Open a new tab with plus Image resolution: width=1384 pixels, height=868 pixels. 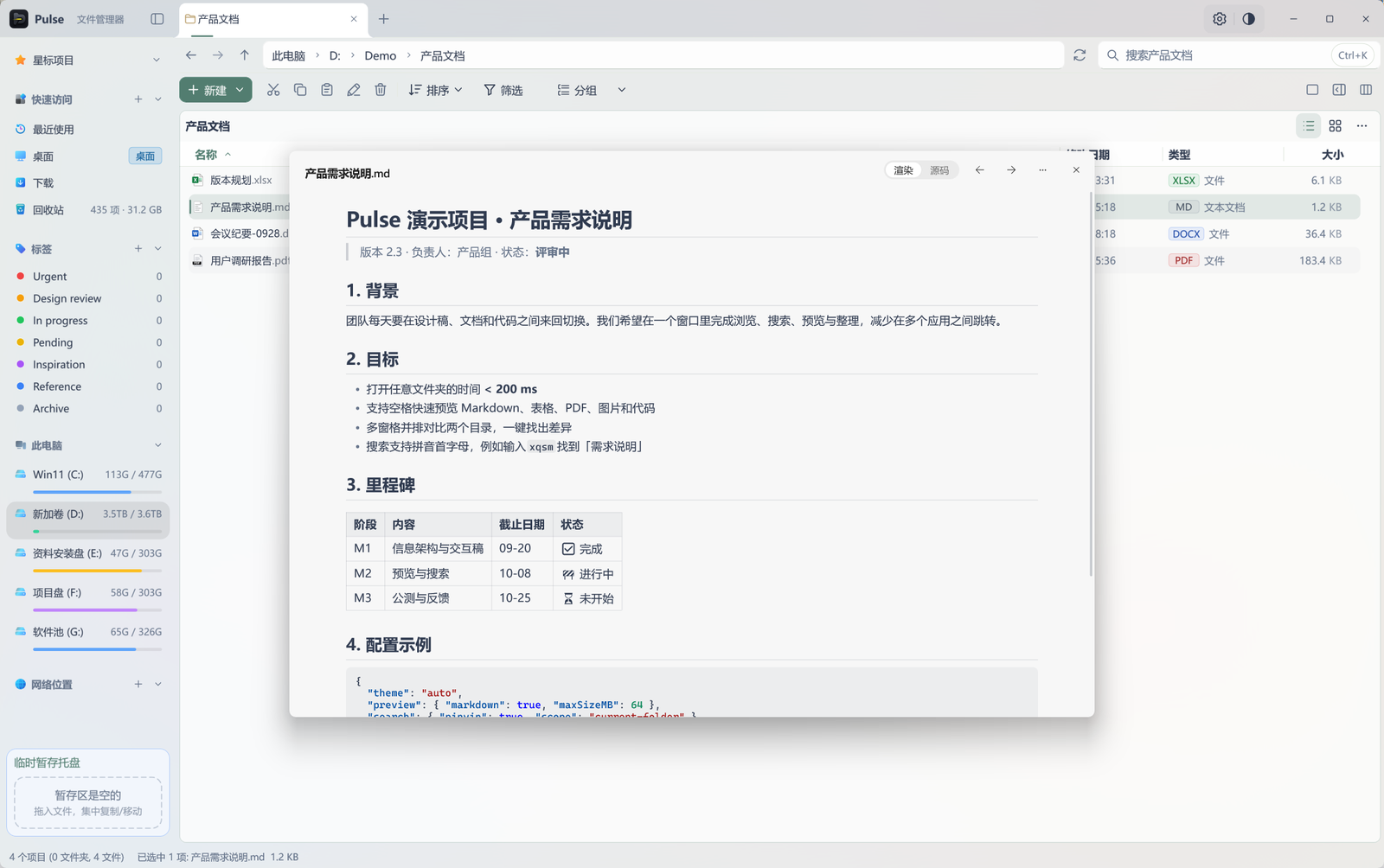coord(384,19)
